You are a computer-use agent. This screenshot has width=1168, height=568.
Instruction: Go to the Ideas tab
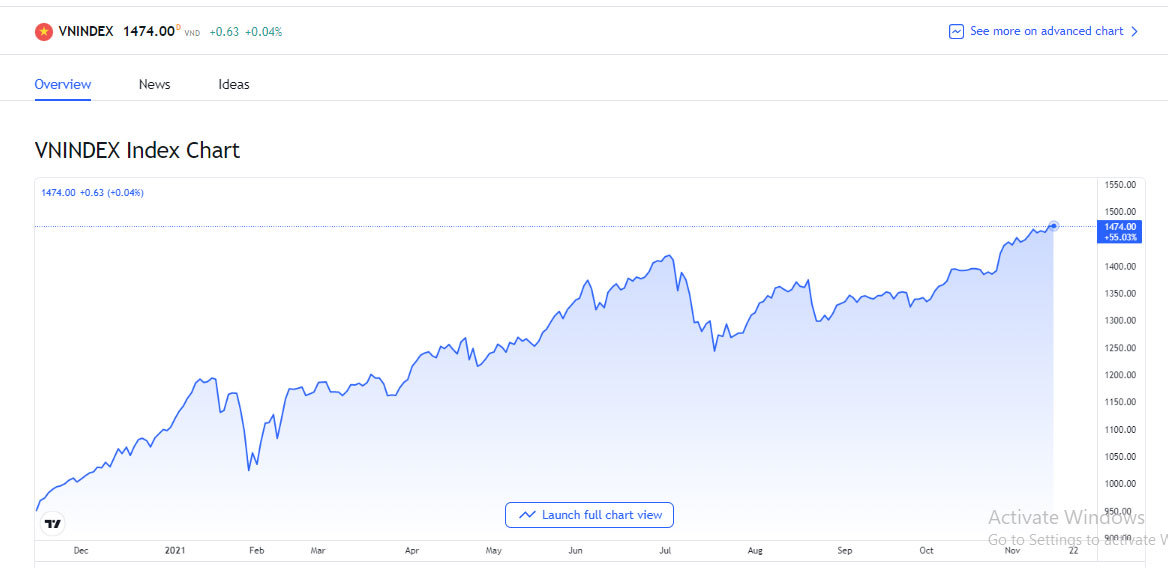point(234,84)
